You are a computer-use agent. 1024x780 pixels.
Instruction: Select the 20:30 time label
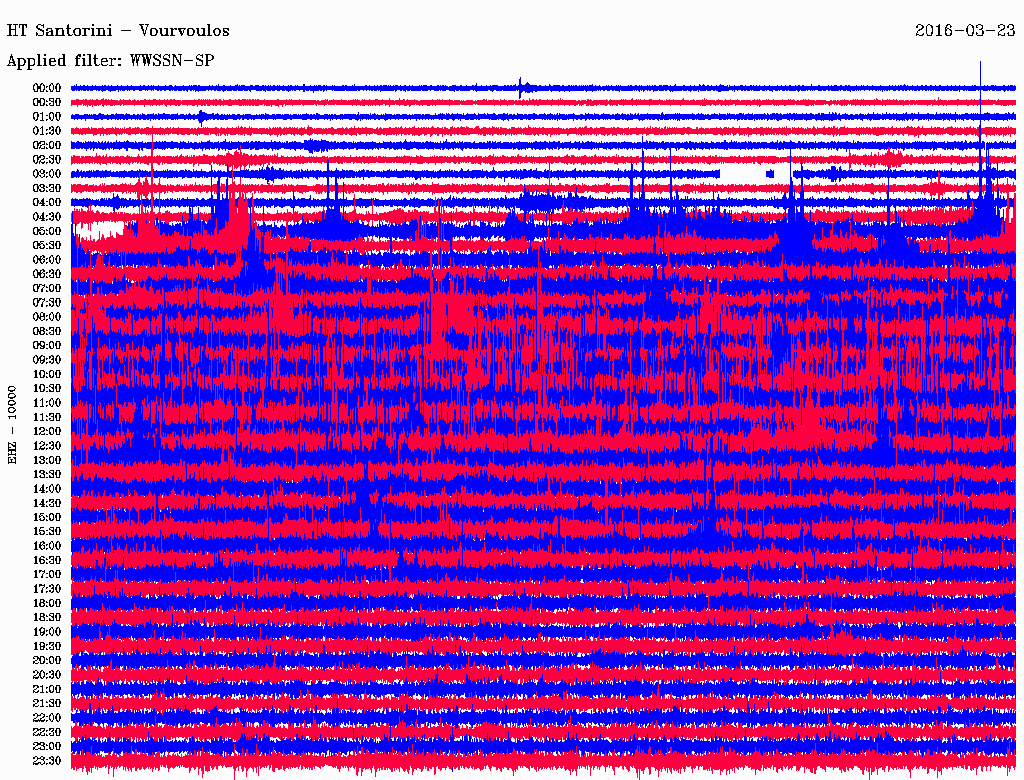pos(47,675)
